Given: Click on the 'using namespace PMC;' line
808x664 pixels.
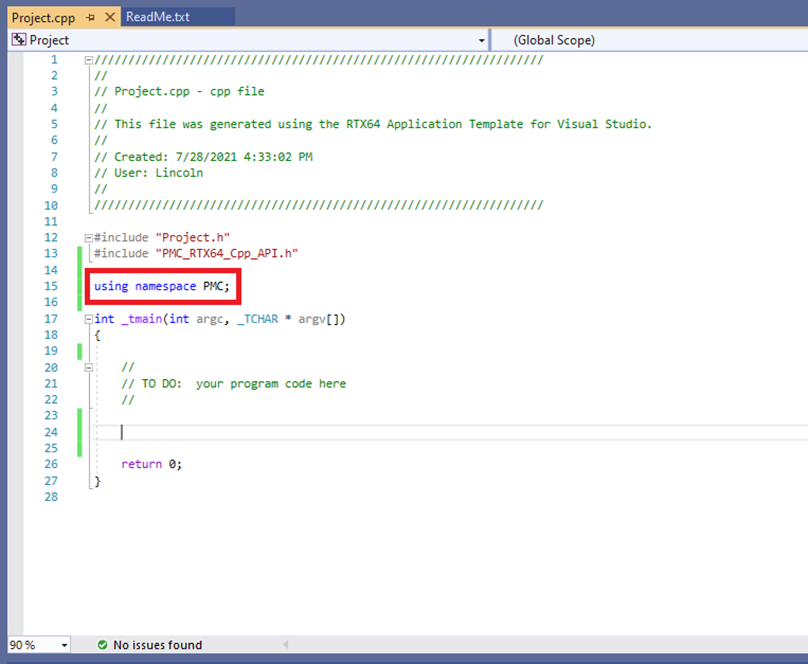Looking at the screenshot, I should pyautogui.click(x=162, y=287).
